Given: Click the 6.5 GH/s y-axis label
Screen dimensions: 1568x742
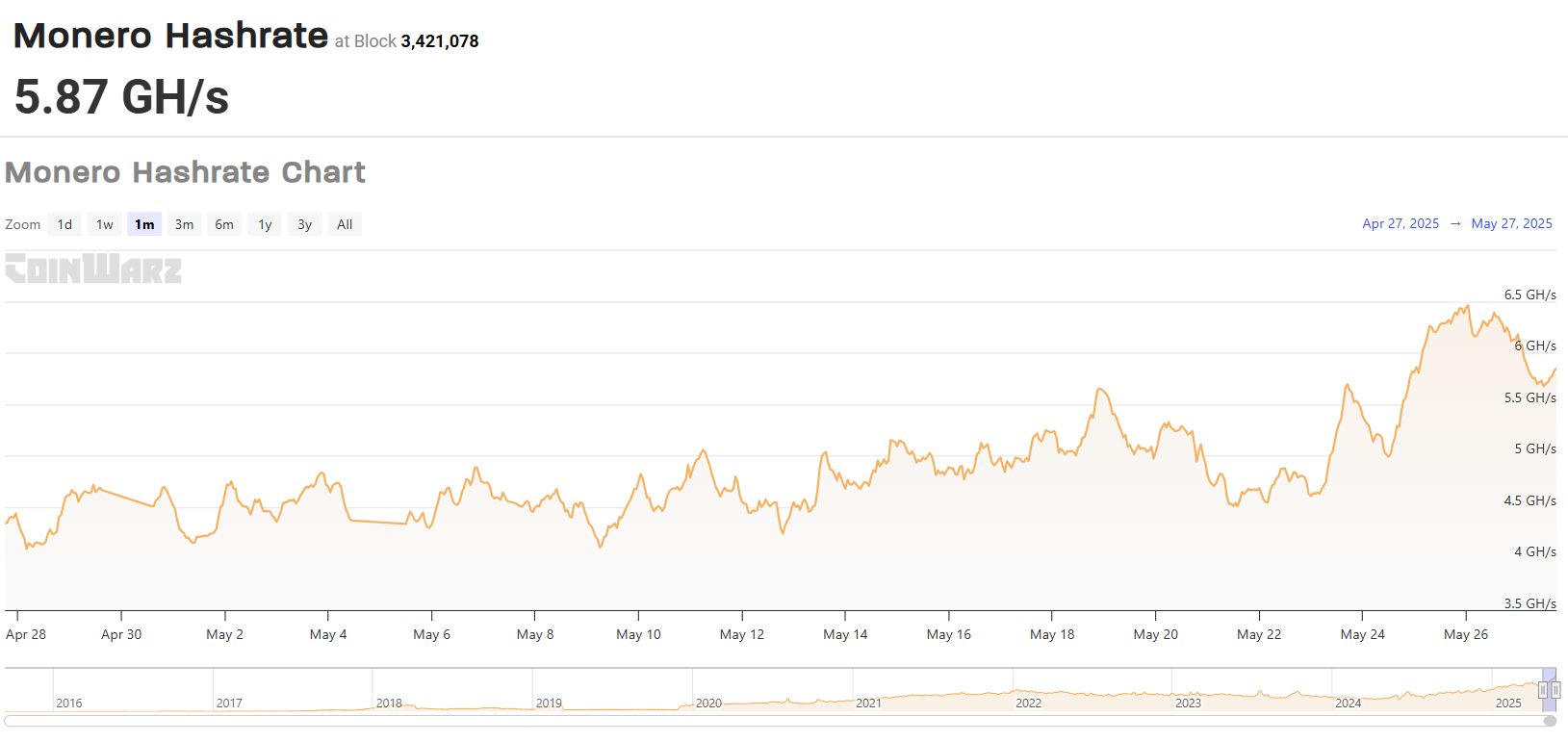Looking at the screenshot, I should coord(1530,294).
